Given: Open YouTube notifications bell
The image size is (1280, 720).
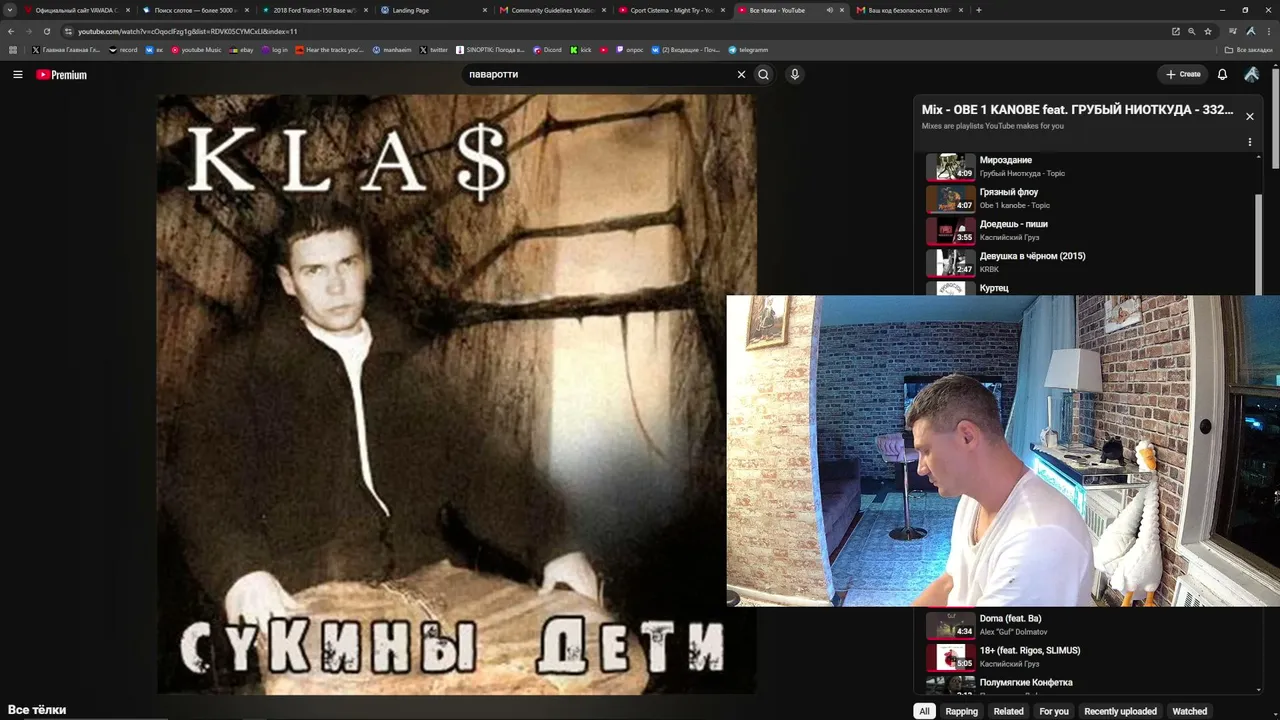Looking at the screenshot, I should tap(1222, 74).
